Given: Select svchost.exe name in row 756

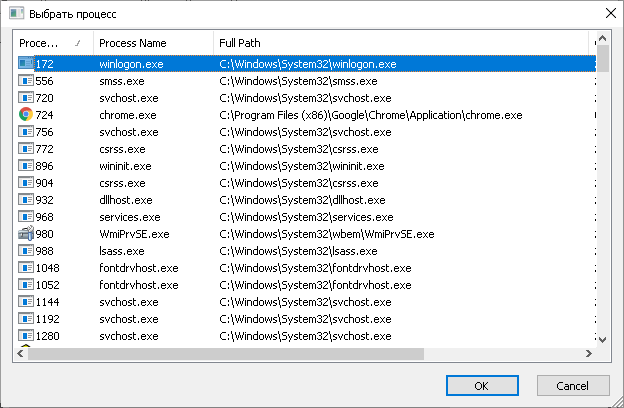Looking at the screenshot, I should click(129, 132).
